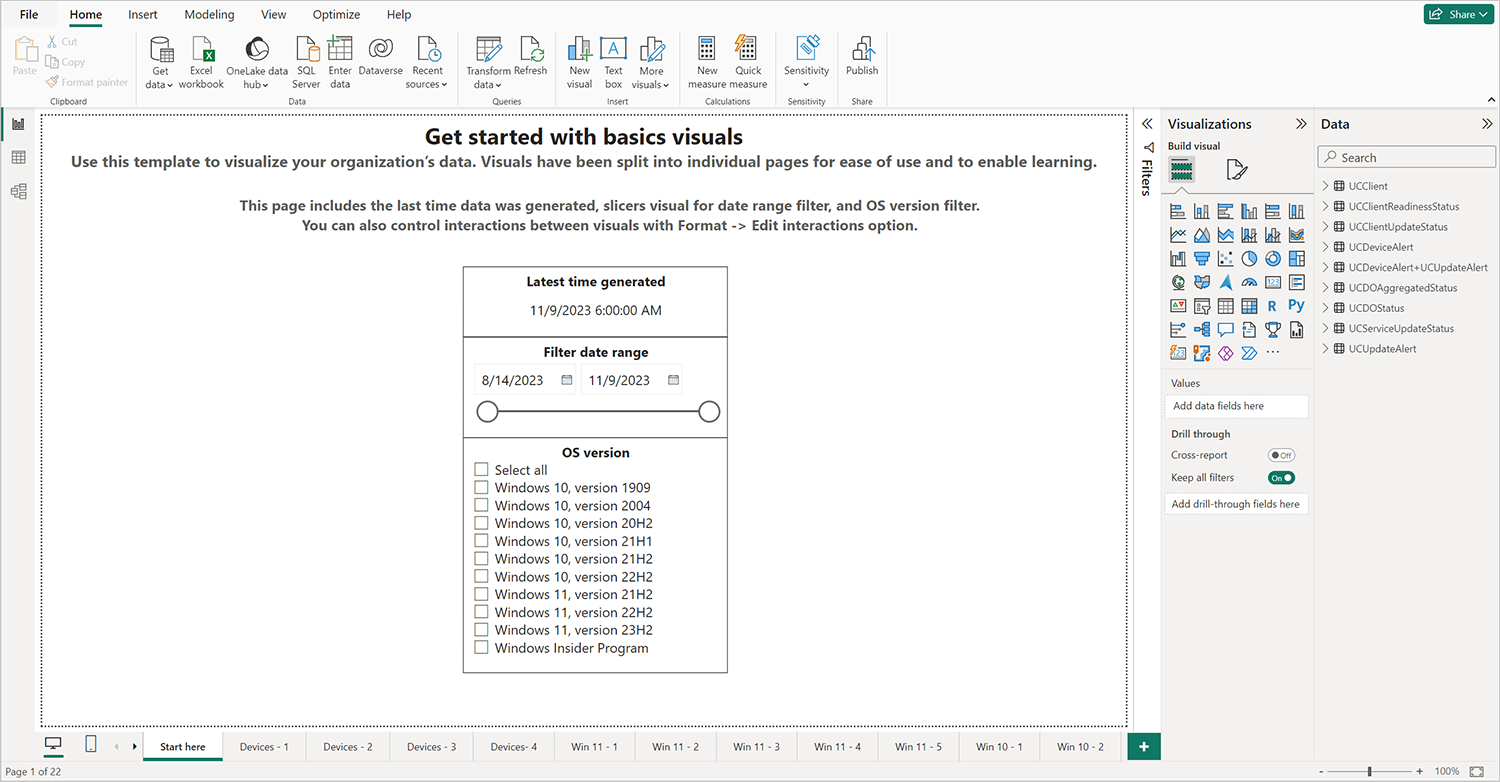The image size is (1500, 782).
Task: Click the Search box in the Data pane
Action: 1406,157
